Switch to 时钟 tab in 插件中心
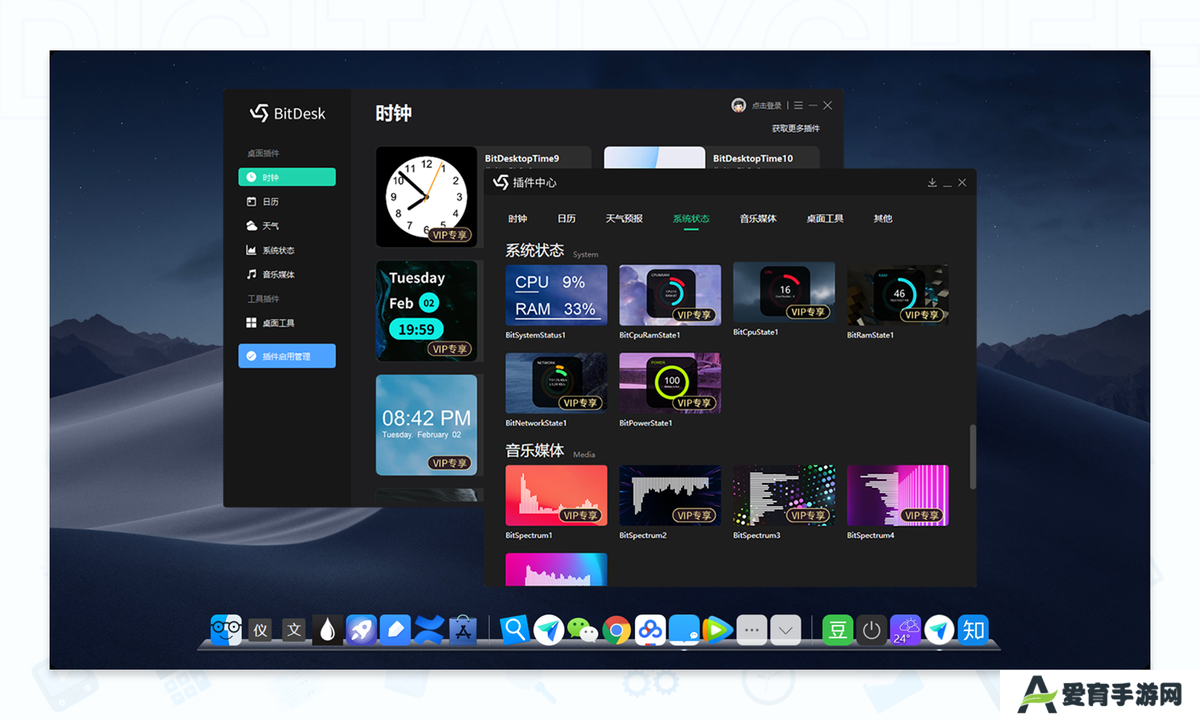1200x720 pixels. tap(517, 219)
